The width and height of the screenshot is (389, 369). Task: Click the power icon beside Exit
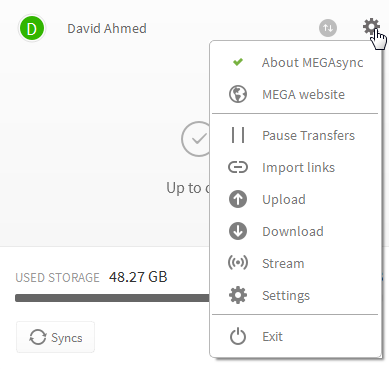tap(238, 336)
